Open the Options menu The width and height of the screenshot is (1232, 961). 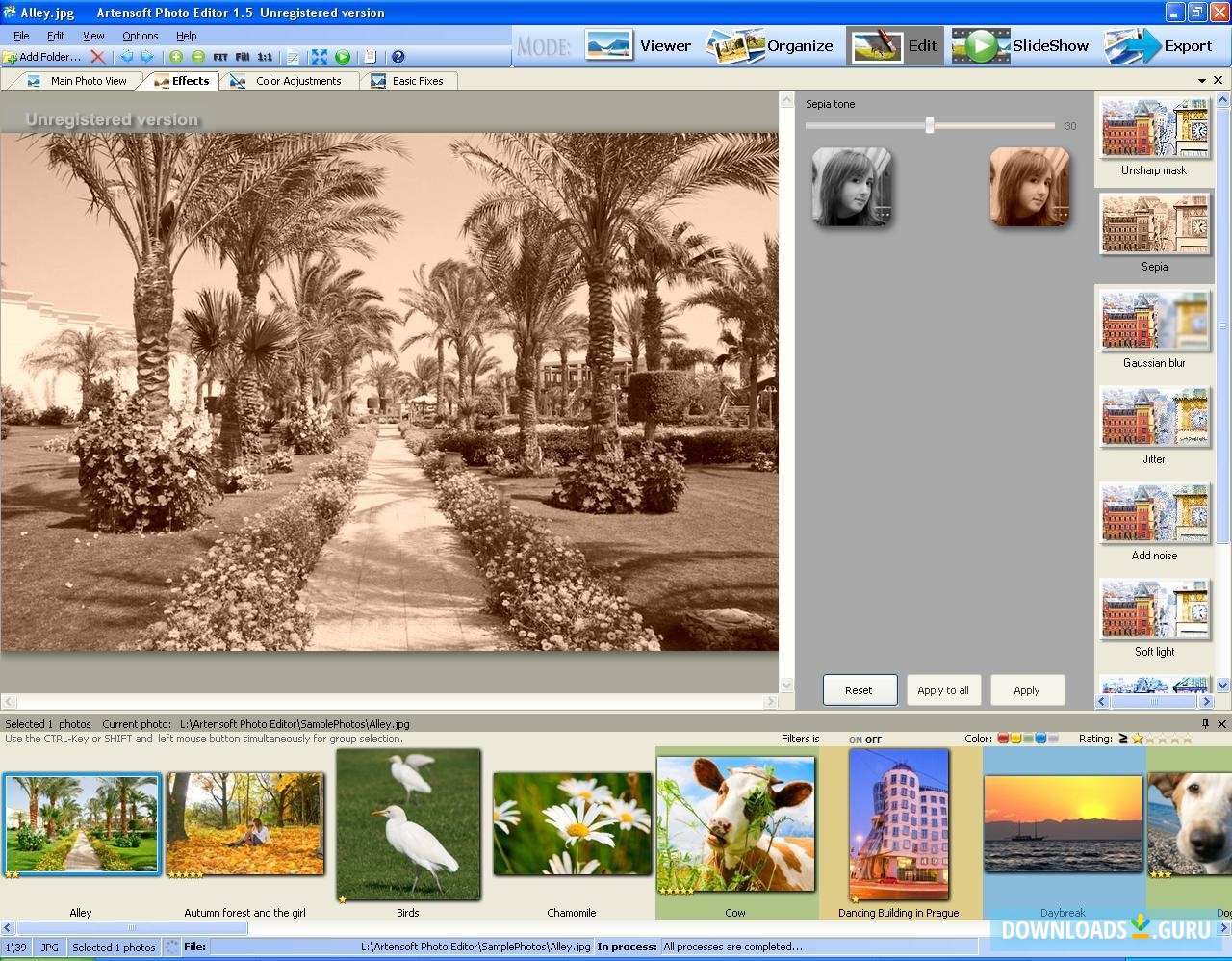[x=140, y=35]
